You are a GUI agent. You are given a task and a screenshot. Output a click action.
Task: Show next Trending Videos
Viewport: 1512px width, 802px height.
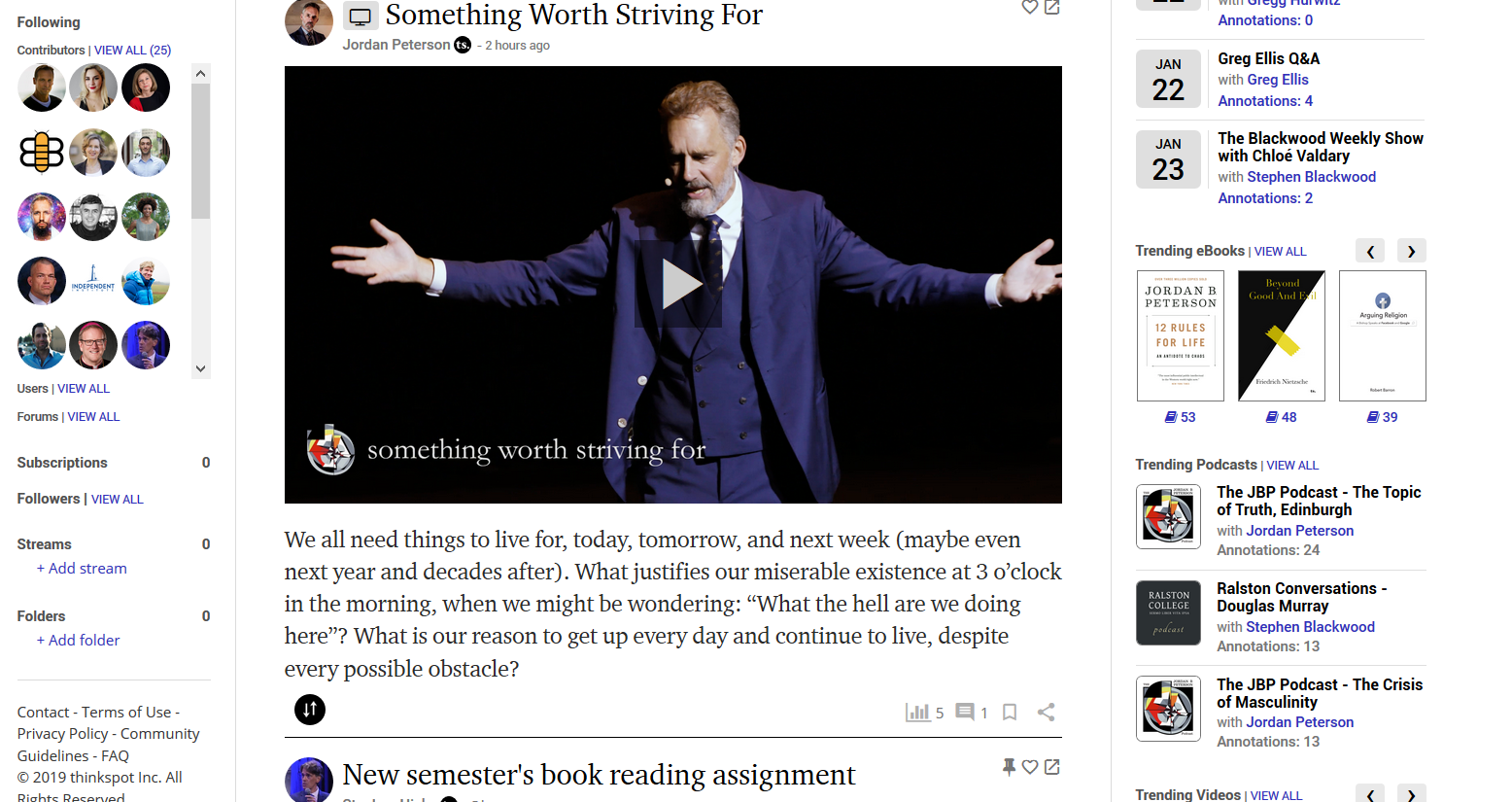[1412, 794]
